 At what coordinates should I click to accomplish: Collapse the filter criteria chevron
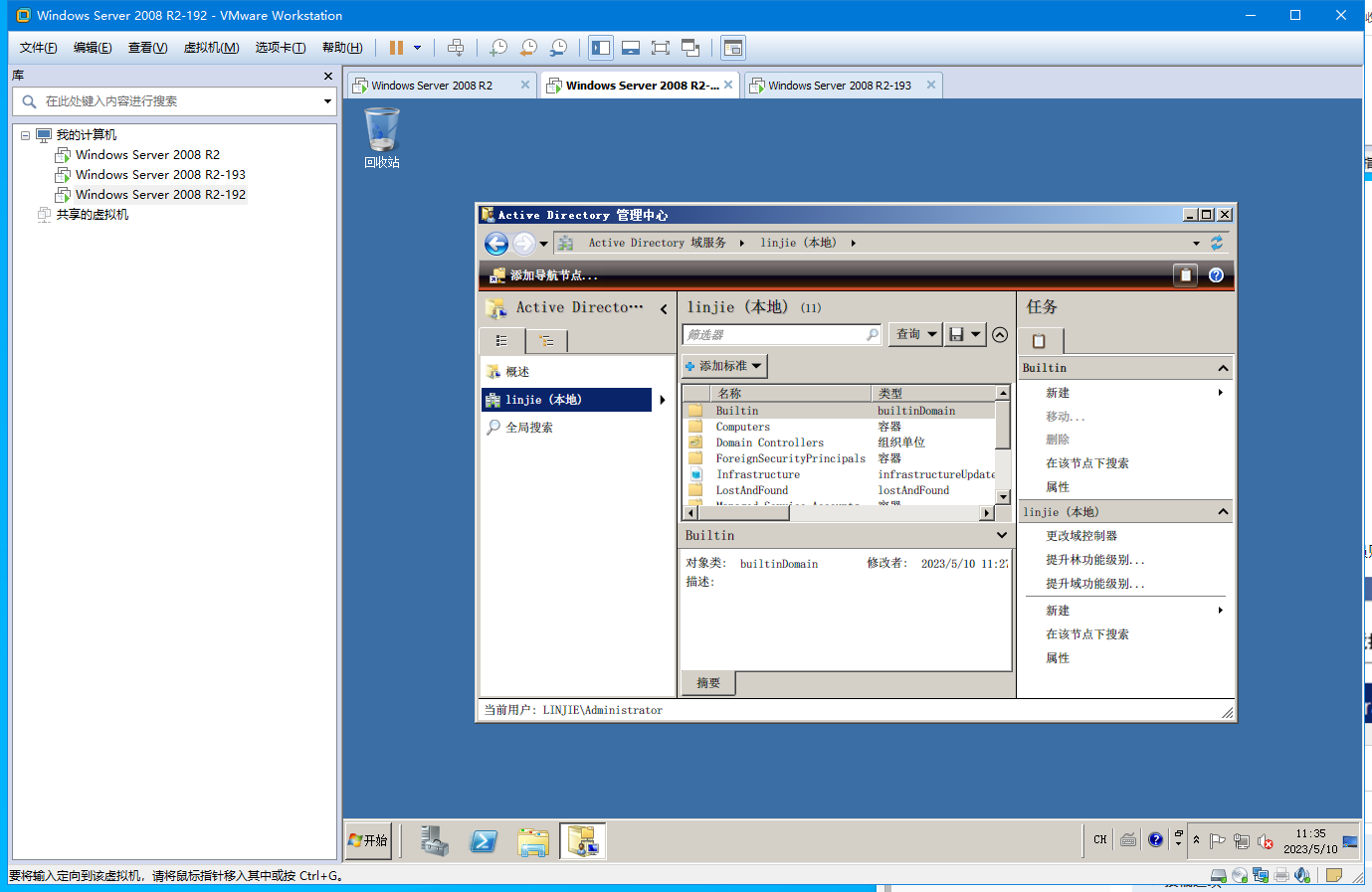tap(1000, 335)
